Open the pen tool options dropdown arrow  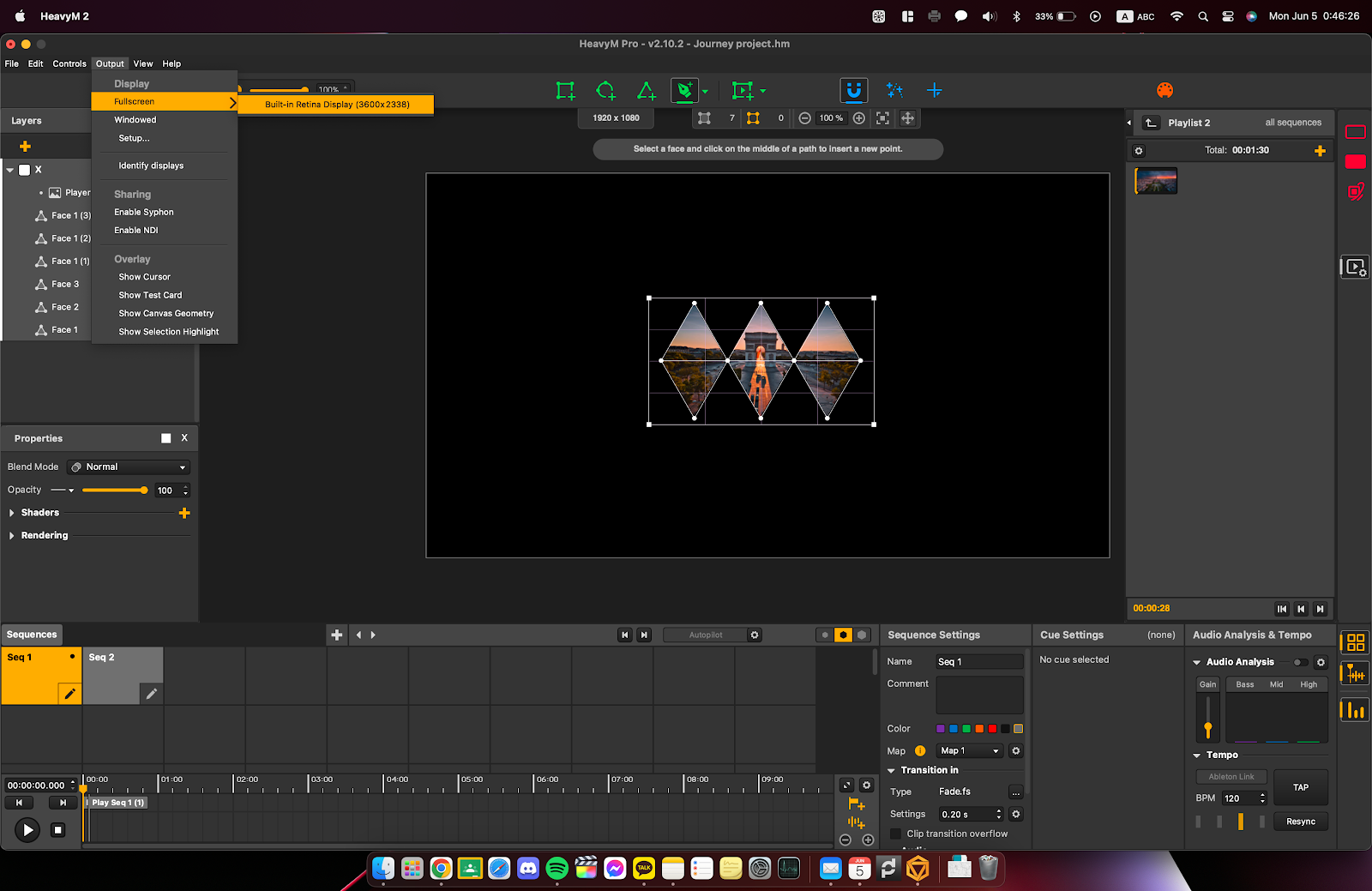click(x=705, y=92)
